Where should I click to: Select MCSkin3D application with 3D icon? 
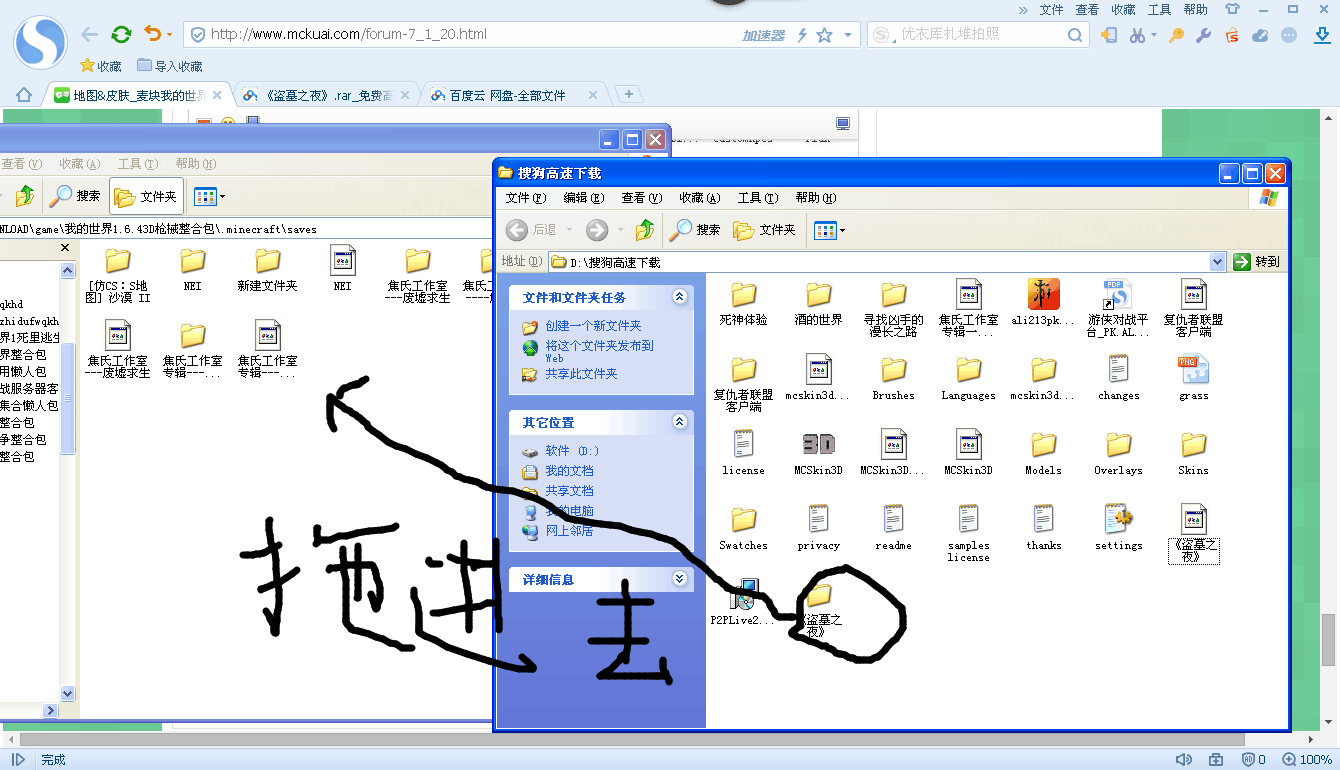pos(818,444)
